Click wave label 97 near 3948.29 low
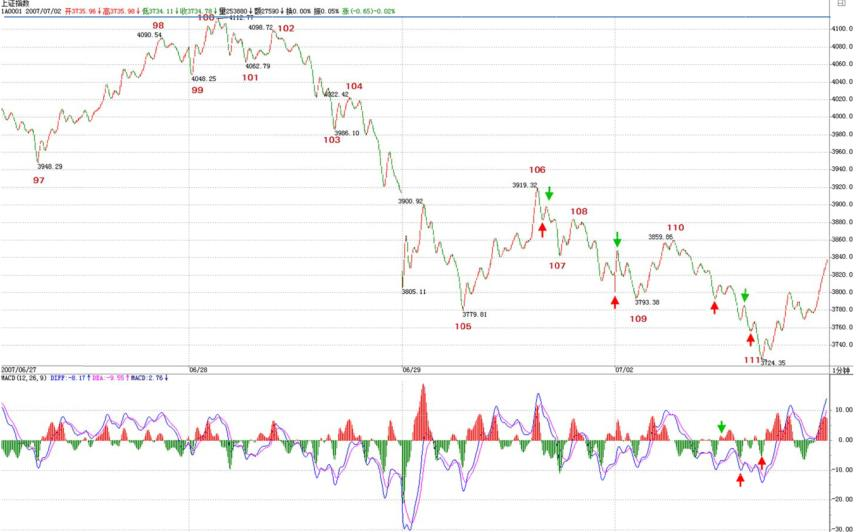The image size is (858, 532). pos(38,180)
